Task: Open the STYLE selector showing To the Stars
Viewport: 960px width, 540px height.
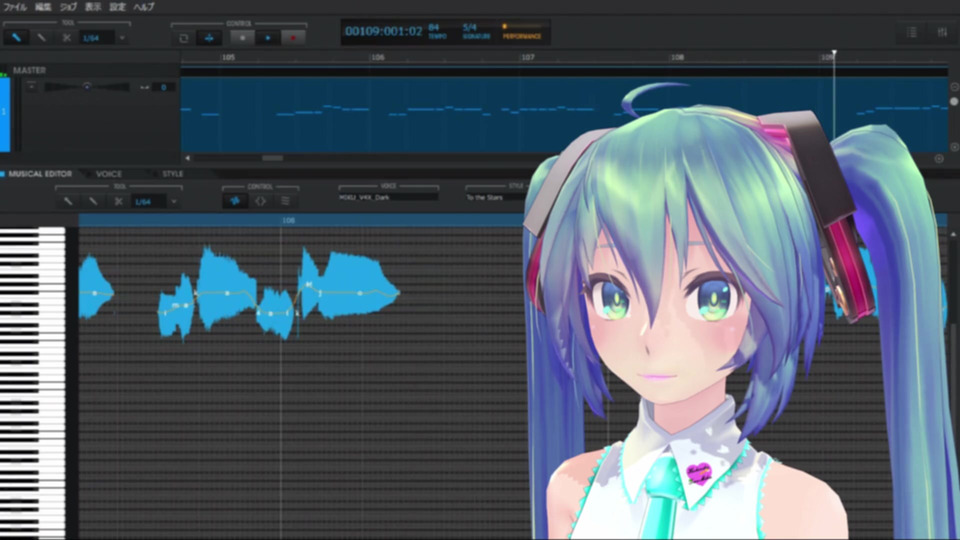Action: 496,197
